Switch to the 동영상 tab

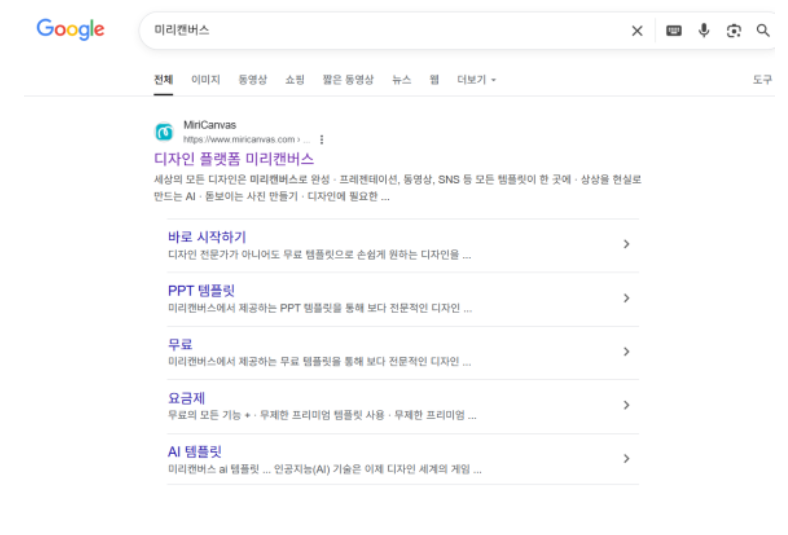(x=252, y=79)
